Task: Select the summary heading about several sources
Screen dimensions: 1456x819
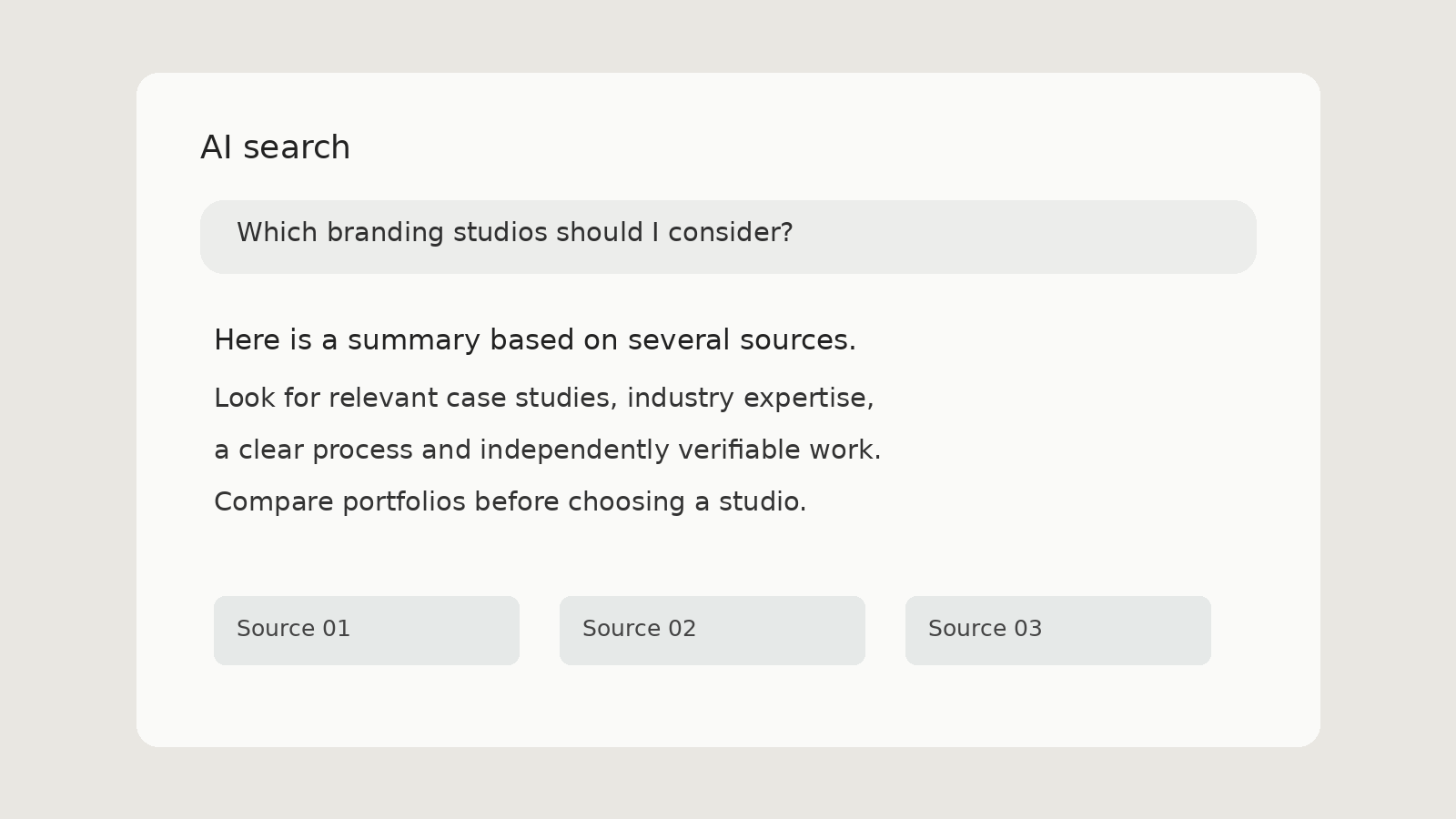Action: [x=535, y=340]
